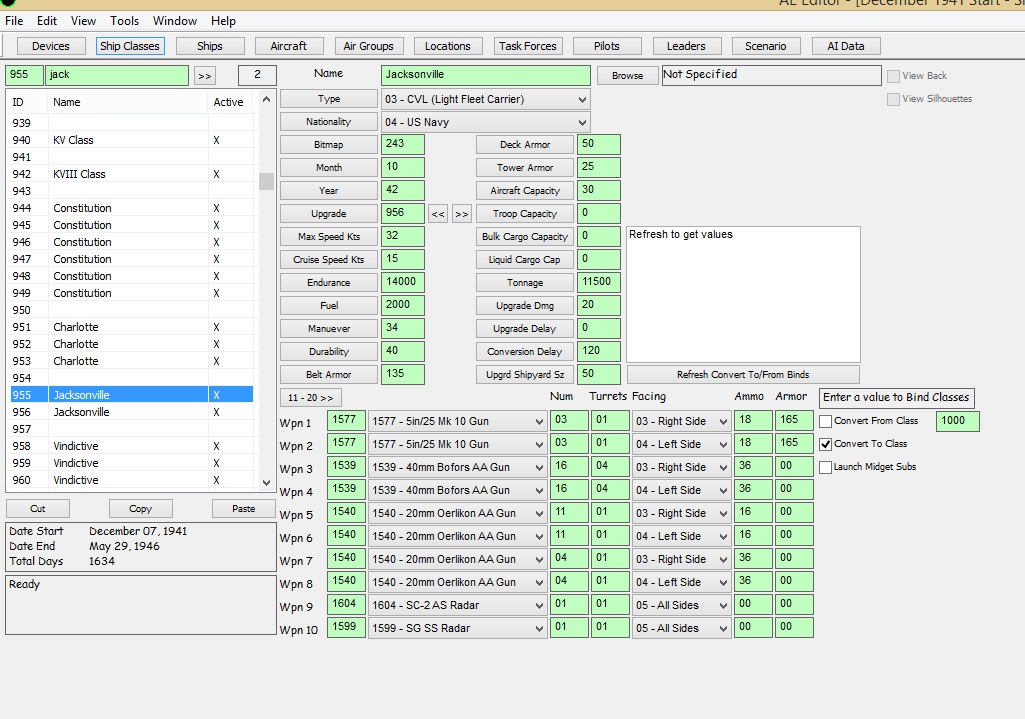Viewport: 1025px width, 719px height.
Task: Click the ship class list scrollbar thumb
Action: point(266,181)
